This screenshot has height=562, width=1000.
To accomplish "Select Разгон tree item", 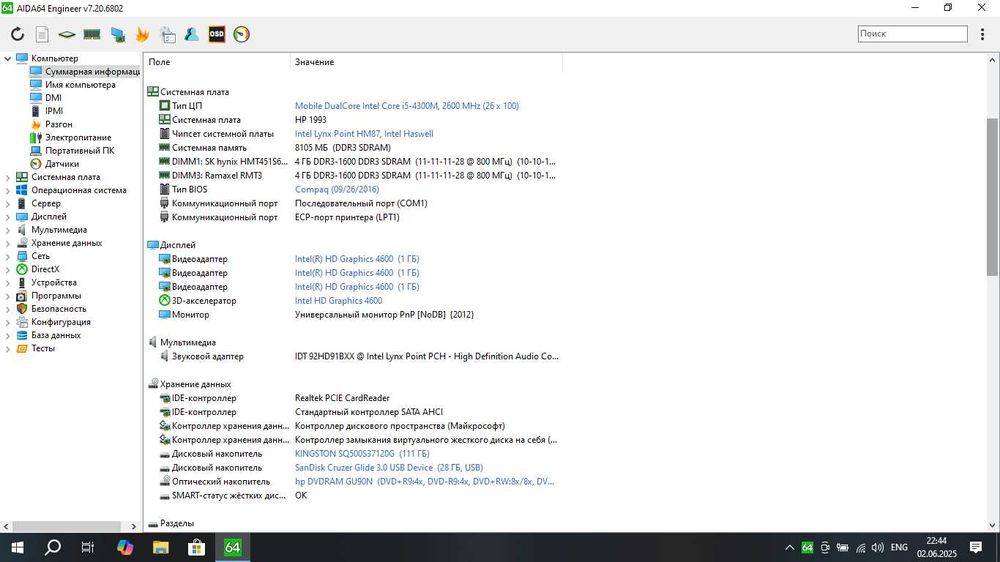I will click(58, 124).
